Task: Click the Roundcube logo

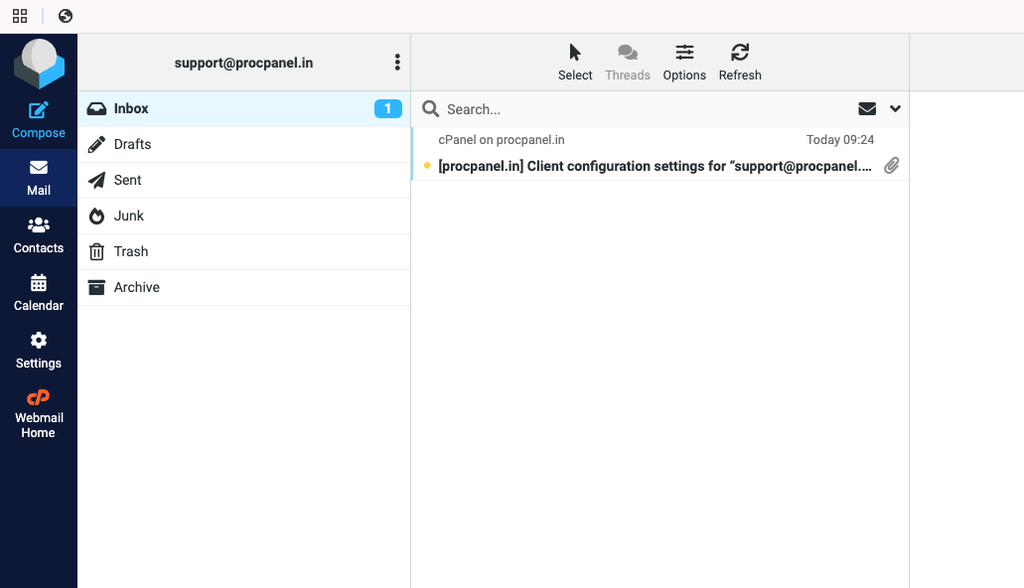Action: click(39, 63)
